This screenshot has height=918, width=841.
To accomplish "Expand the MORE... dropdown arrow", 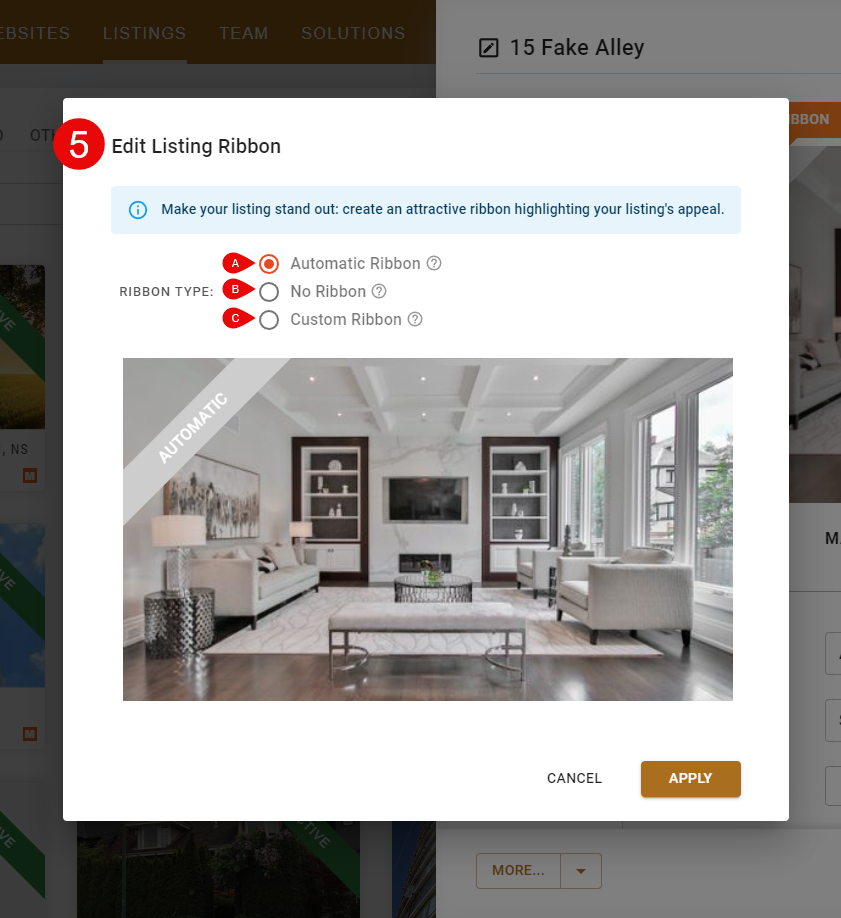I will [x=580, y=871].
